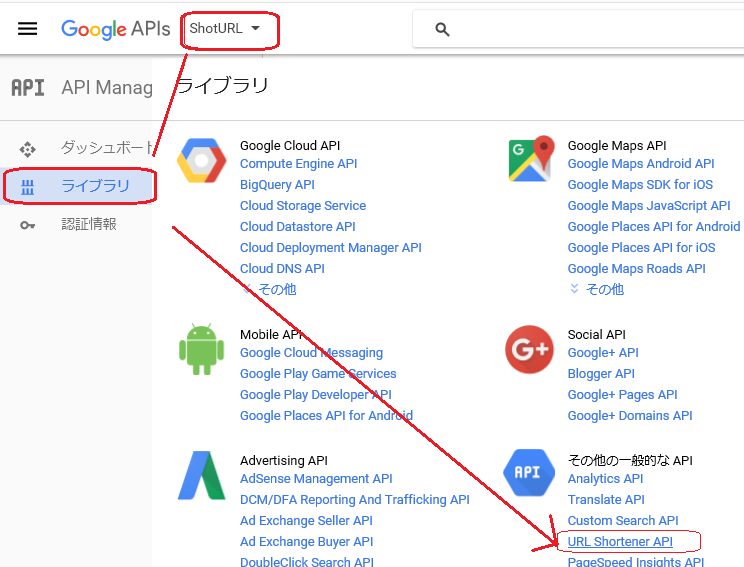Viewport: 744px width, 567px height.
Task: Click the Advertising API heading
Action: (284, 461)
